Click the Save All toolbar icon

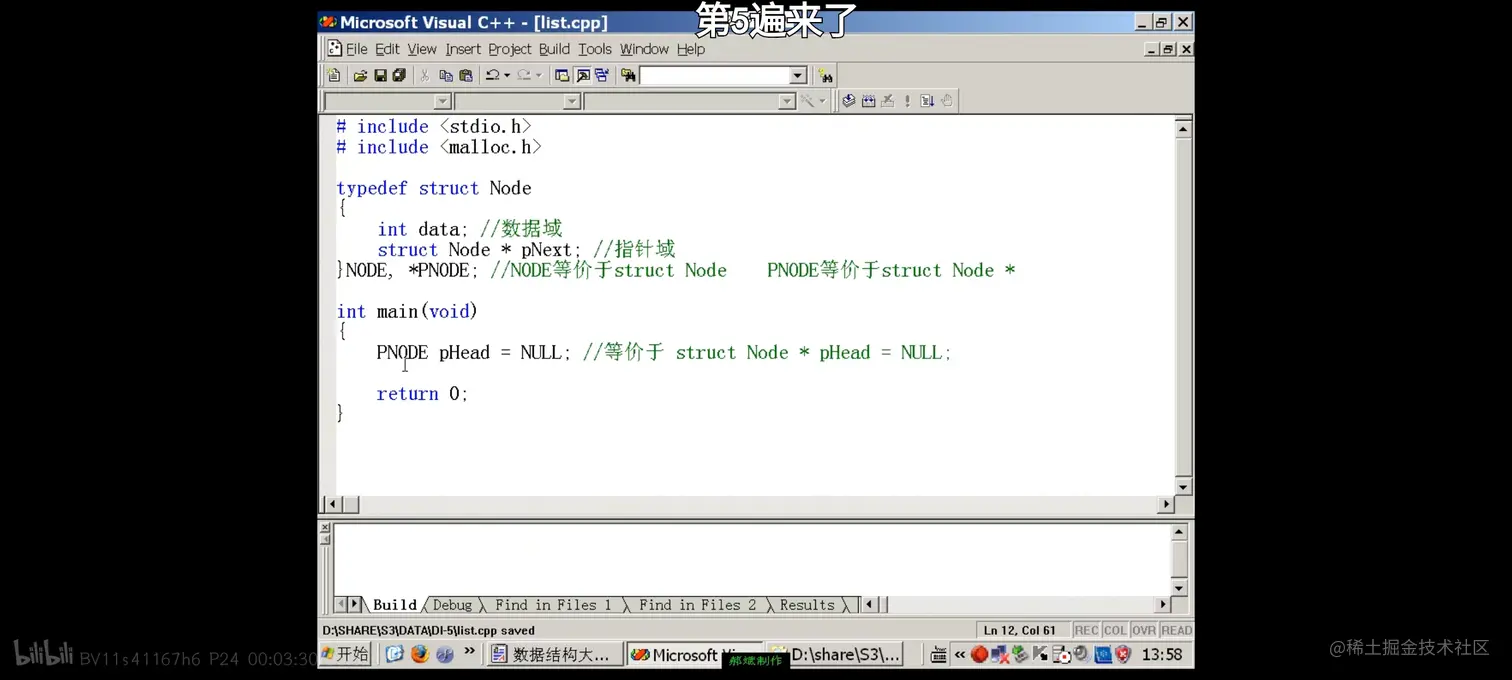[x=399, y=75]
